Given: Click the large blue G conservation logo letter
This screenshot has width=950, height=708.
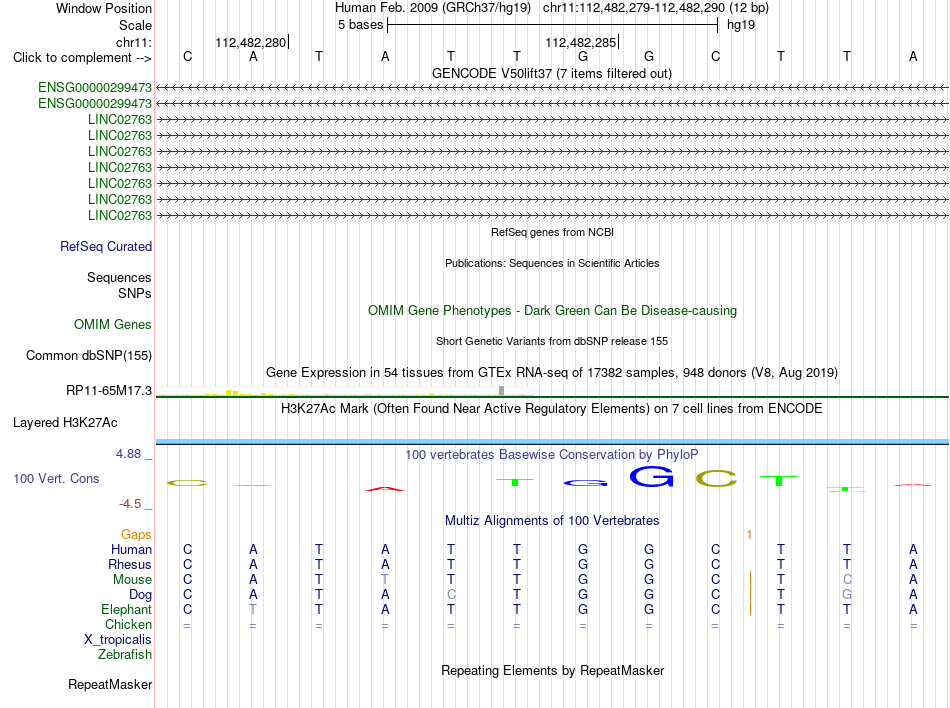Looking at the screenshot, I should (651, 477).
